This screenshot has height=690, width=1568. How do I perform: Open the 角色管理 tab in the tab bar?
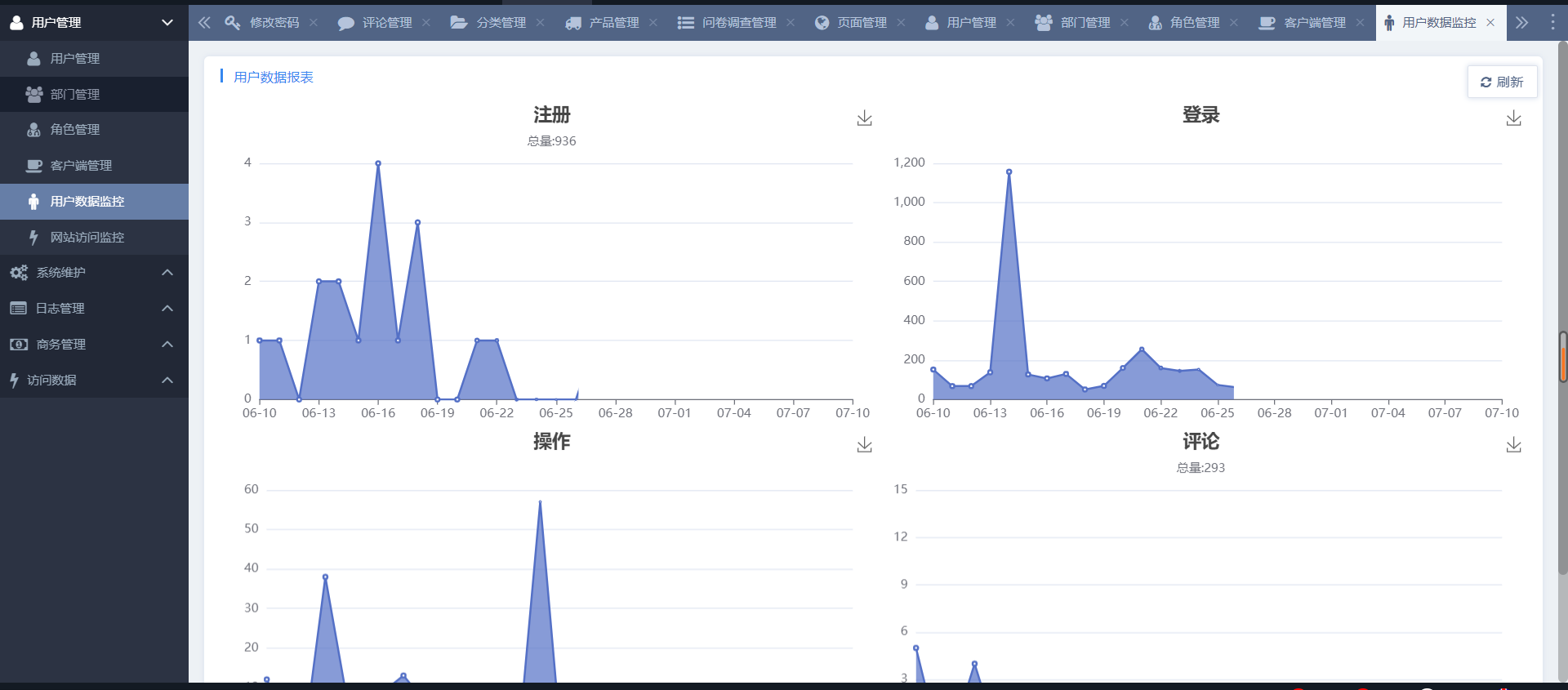coord(1183,23)
